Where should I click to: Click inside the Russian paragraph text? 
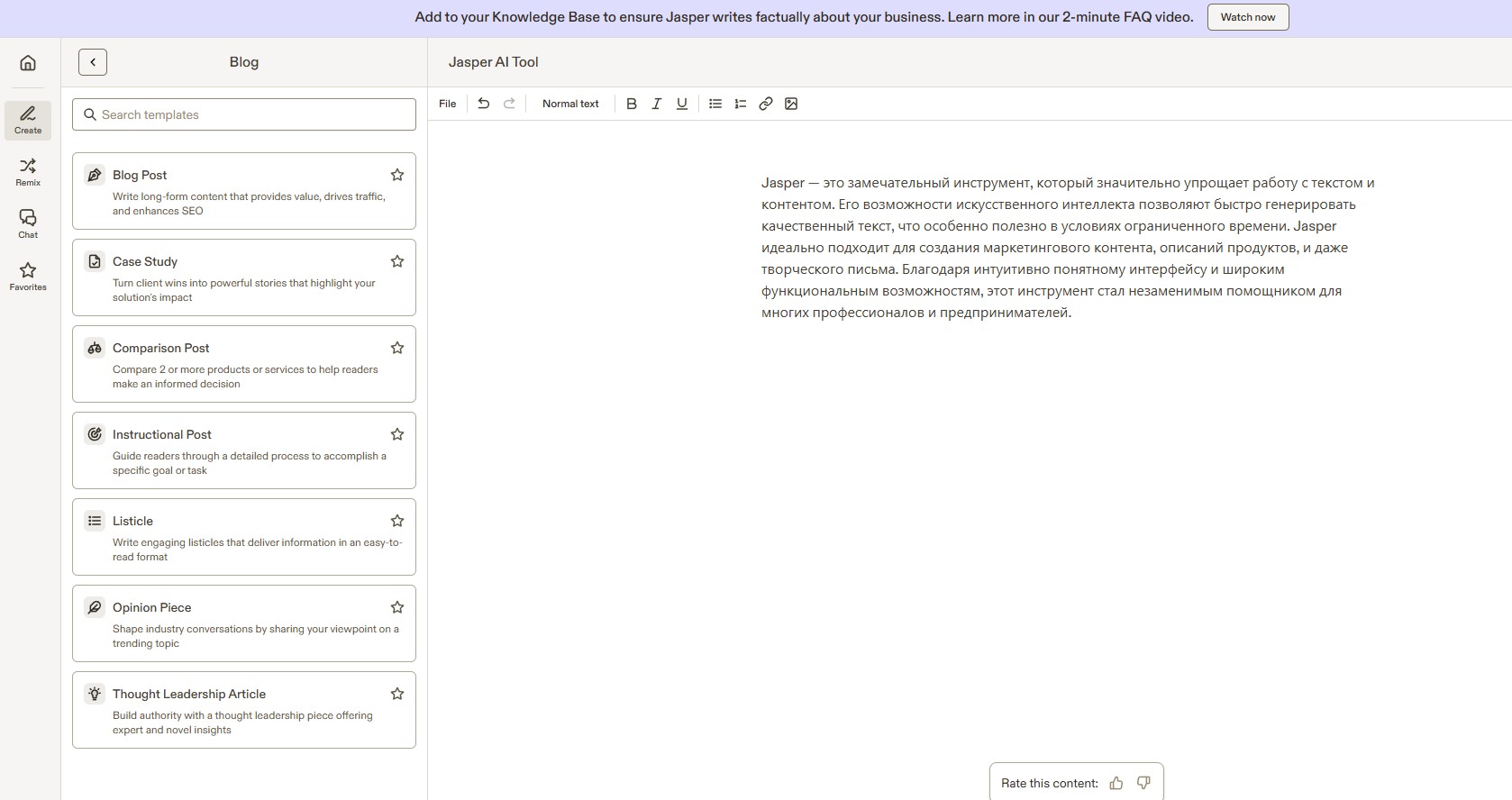coord(1068,248)
